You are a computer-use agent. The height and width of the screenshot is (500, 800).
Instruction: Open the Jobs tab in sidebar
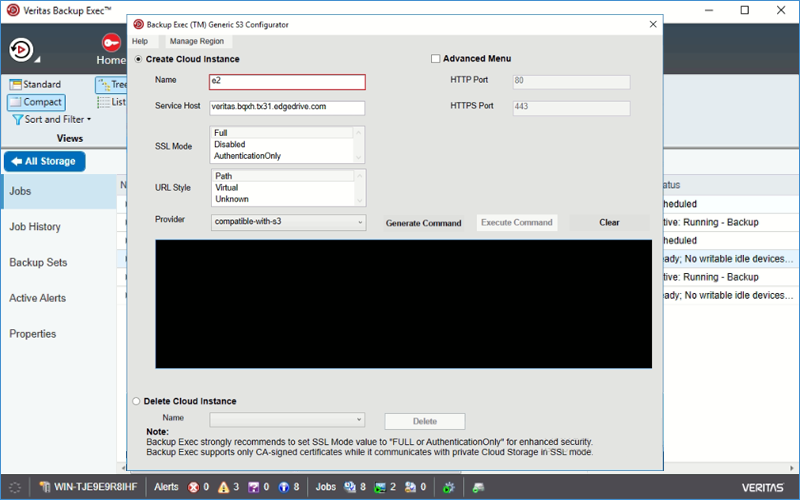click(x=59, y=191)
